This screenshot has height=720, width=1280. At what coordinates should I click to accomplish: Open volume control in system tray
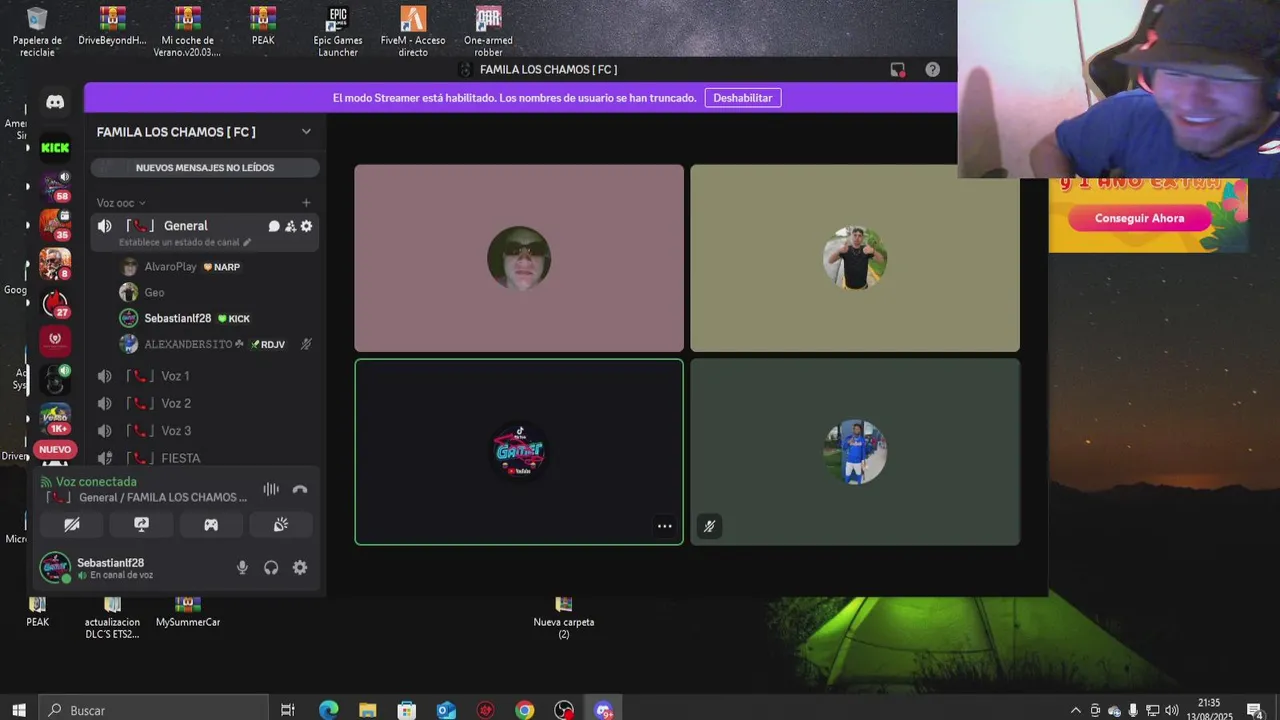tap(1171, 710)
